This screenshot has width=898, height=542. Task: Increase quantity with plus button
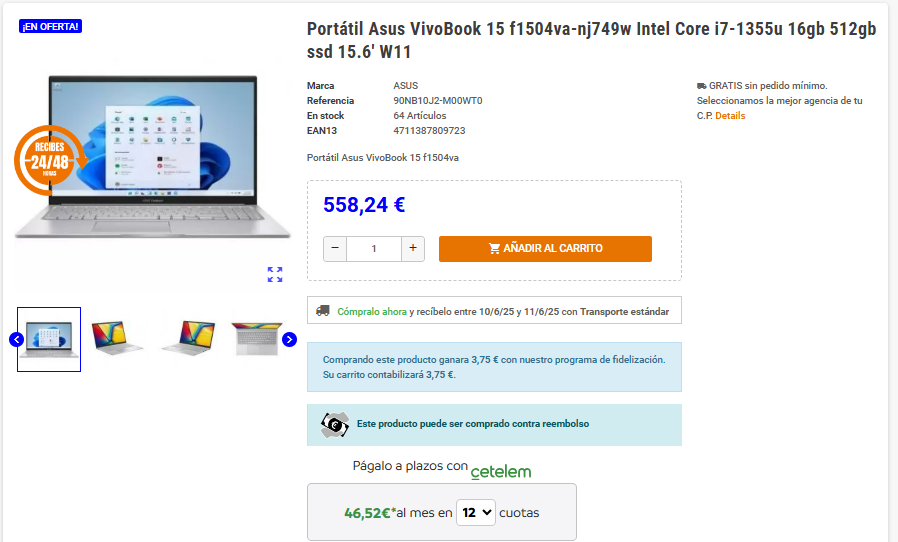tap(413, 249)
